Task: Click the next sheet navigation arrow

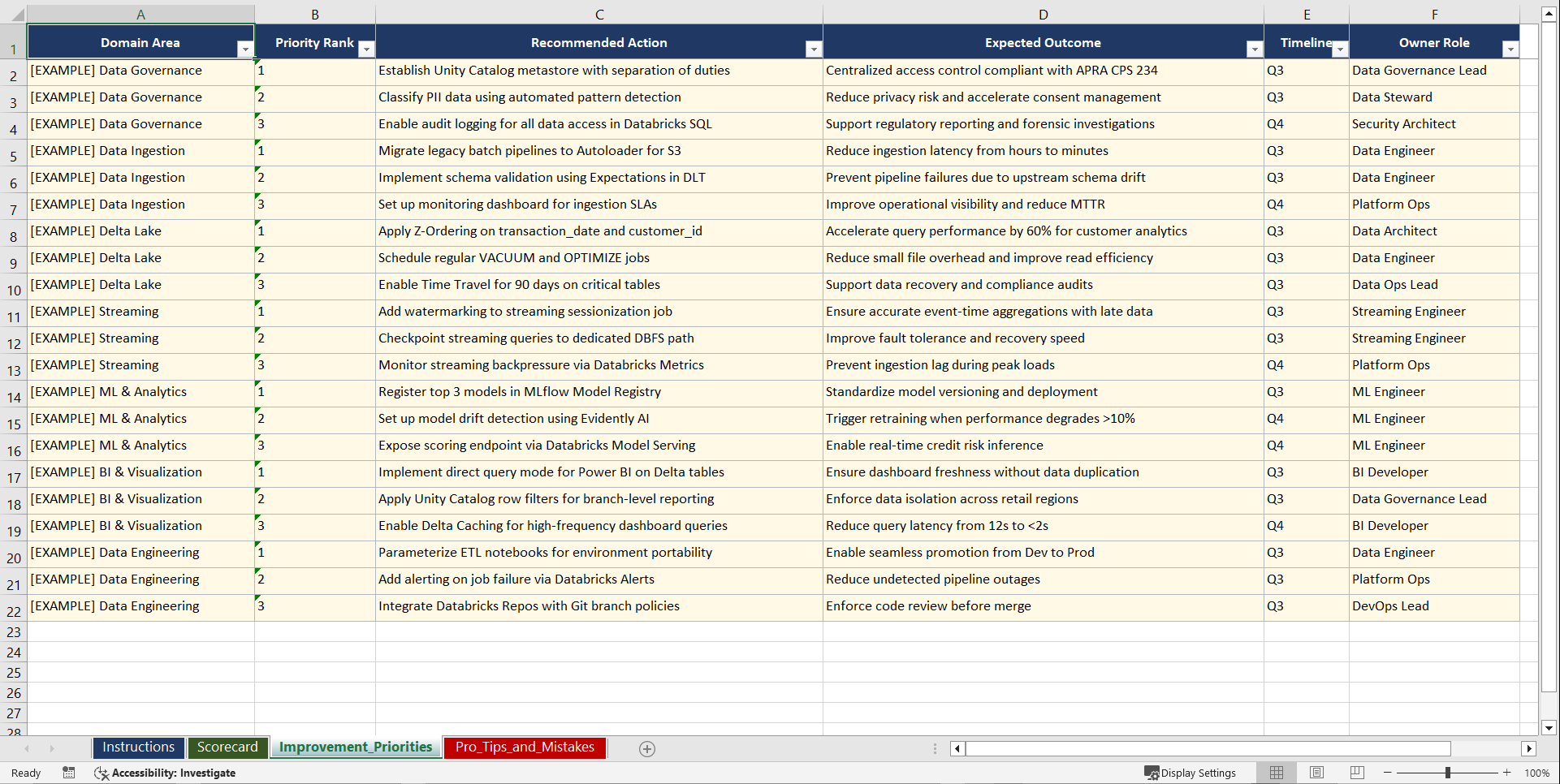Action: click(52, 748)
